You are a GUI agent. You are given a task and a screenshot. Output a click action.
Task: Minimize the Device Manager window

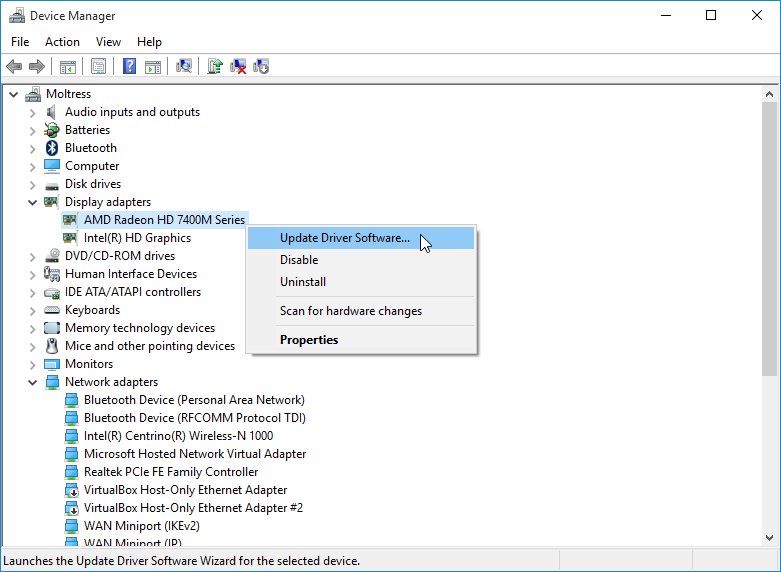click(x=666, y=15)
